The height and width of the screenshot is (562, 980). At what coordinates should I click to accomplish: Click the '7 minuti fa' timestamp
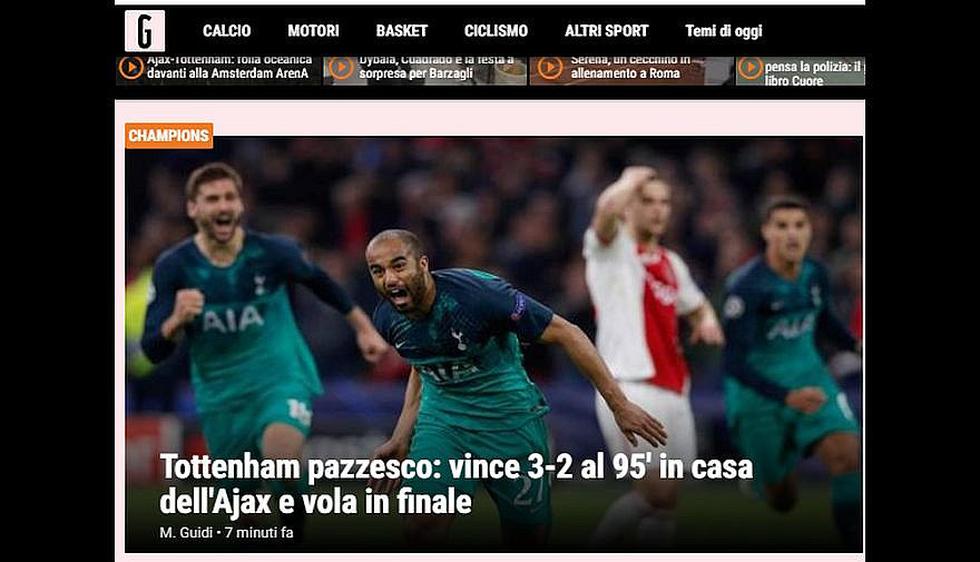coord(259,533)
